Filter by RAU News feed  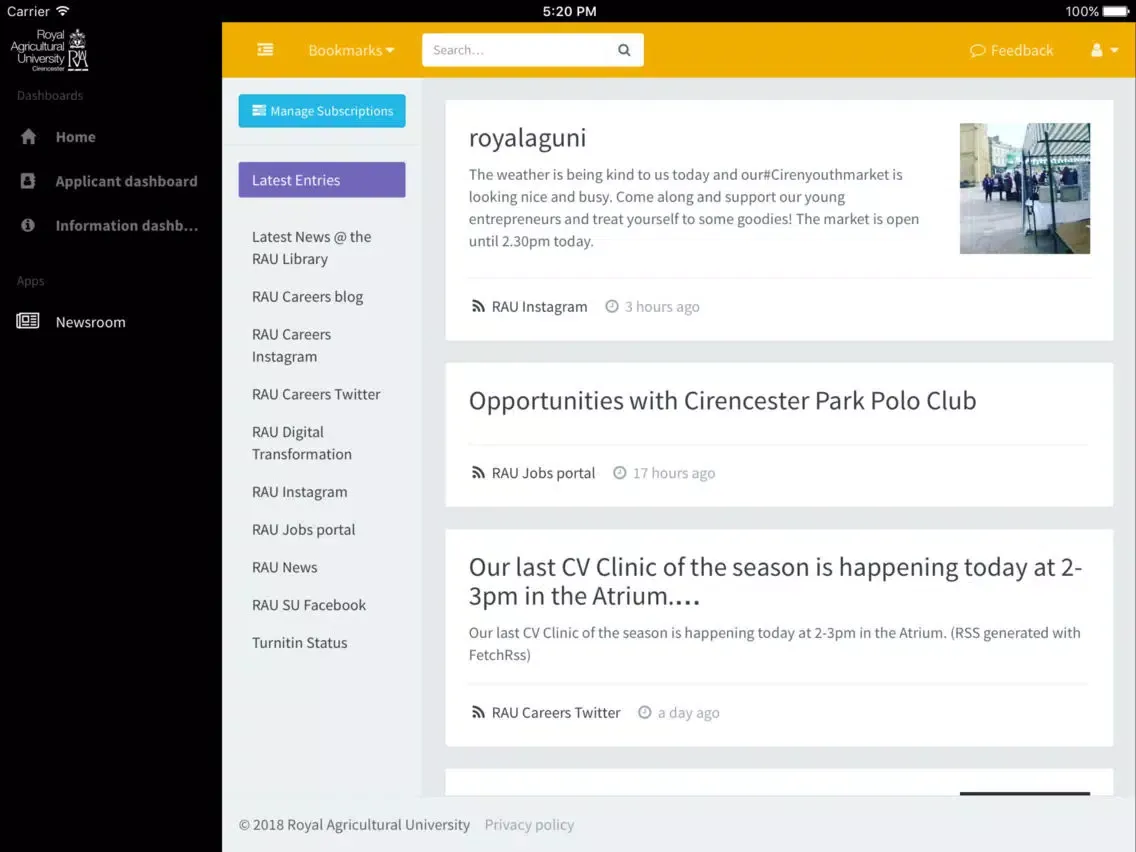coord(285,567)
